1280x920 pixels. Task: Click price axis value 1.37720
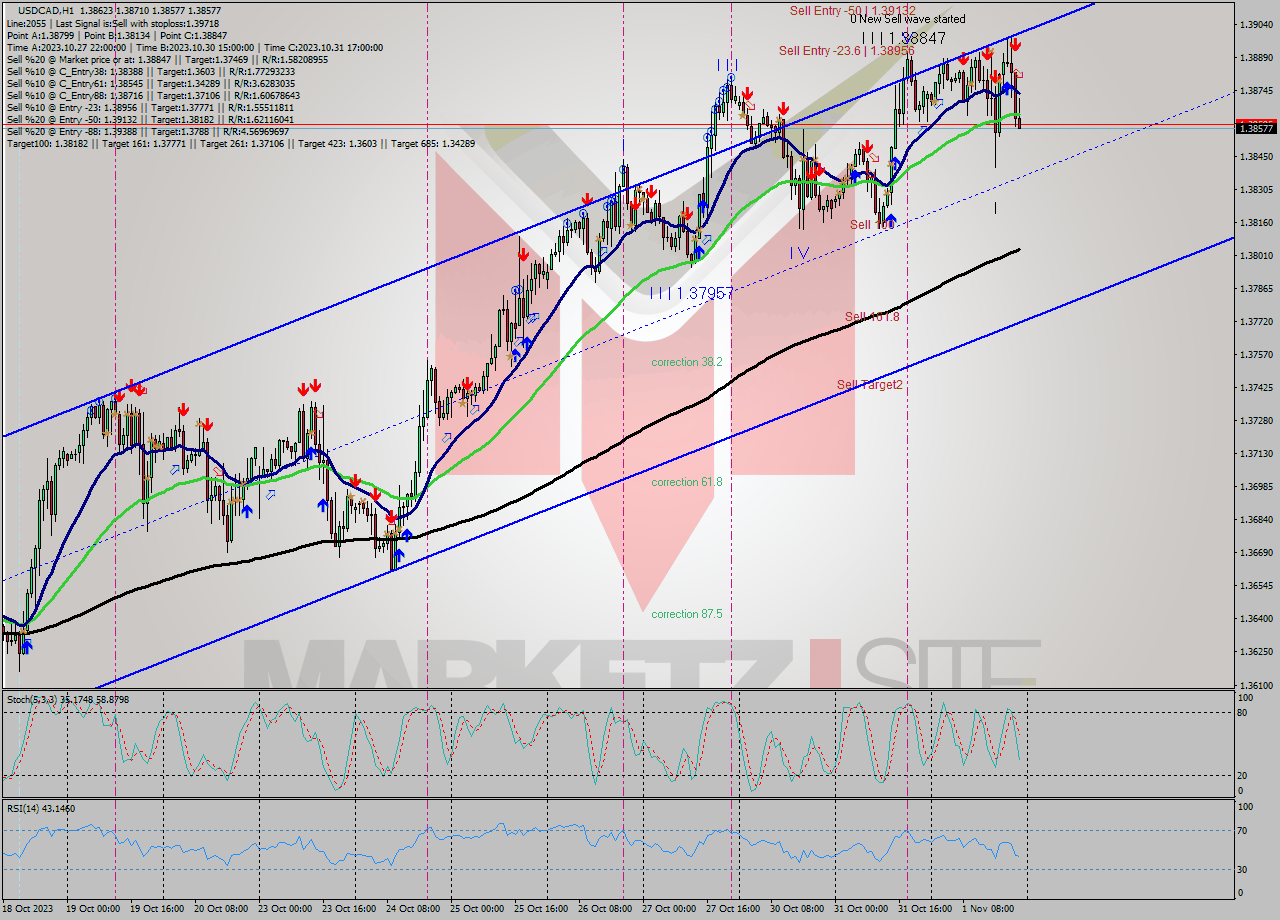pyautogui.click(x=1256, y=321)
